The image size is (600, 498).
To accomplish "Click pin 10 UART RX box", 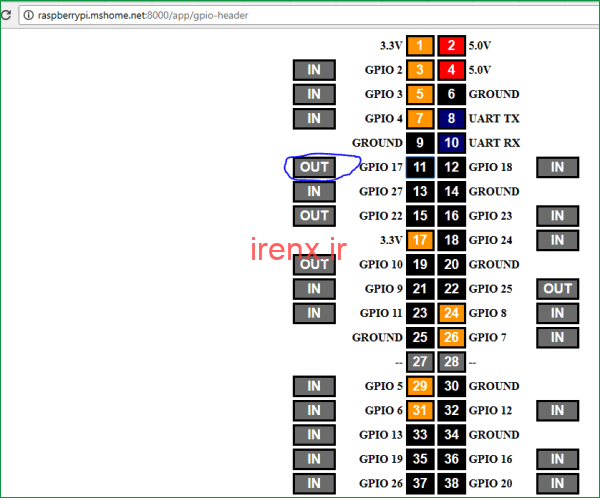I will click(452, 143).
